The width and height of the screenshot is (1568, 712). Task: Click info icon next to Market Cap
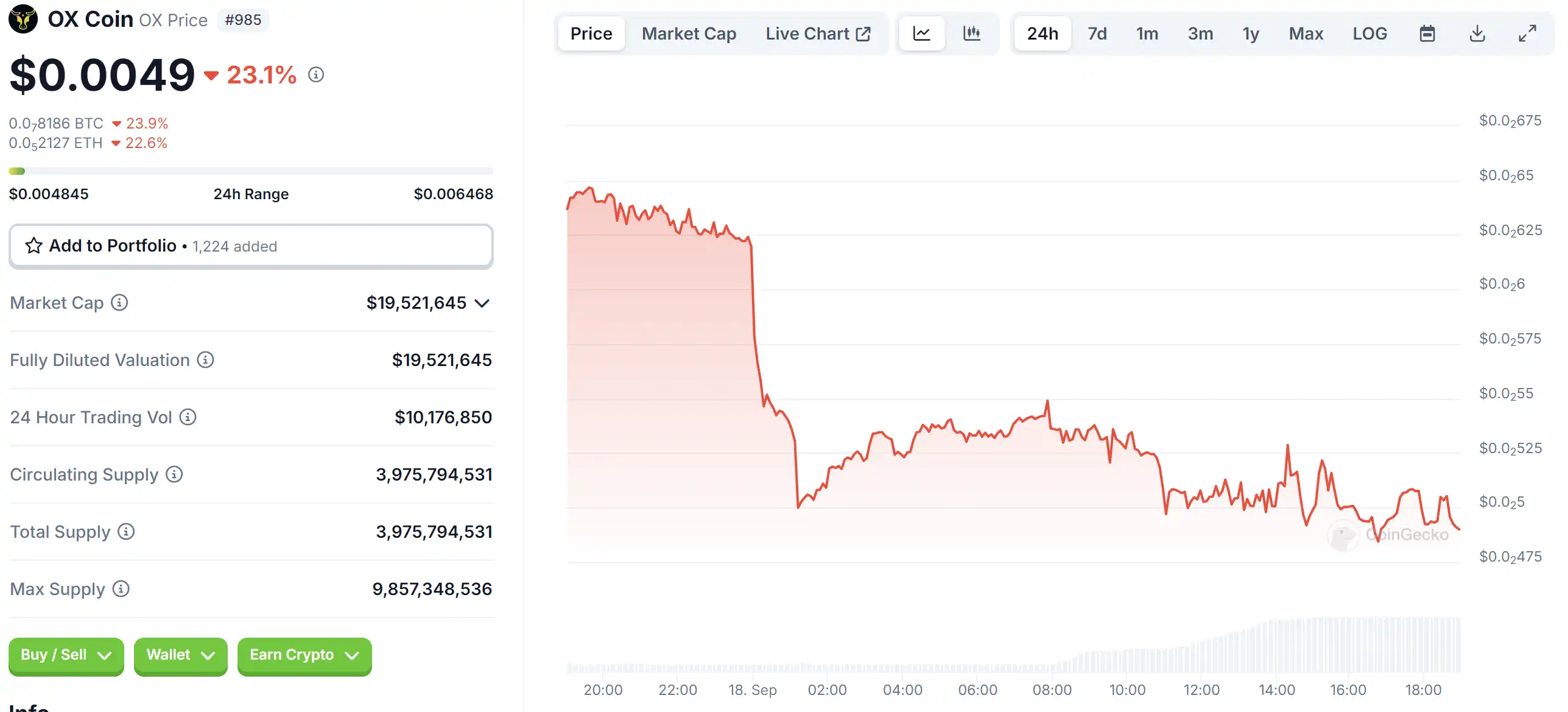point(119,303)
